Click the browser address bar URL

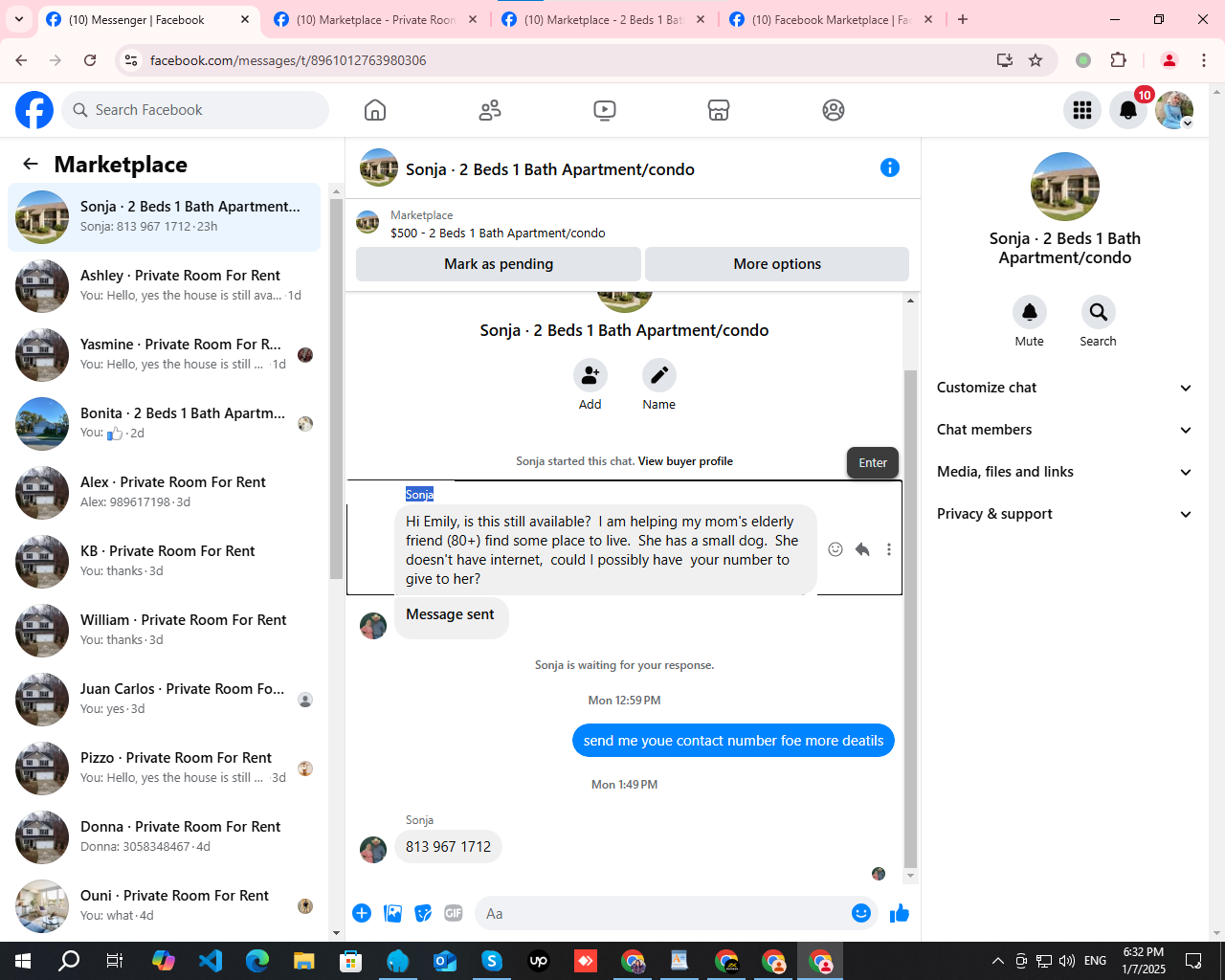(288, 60)
